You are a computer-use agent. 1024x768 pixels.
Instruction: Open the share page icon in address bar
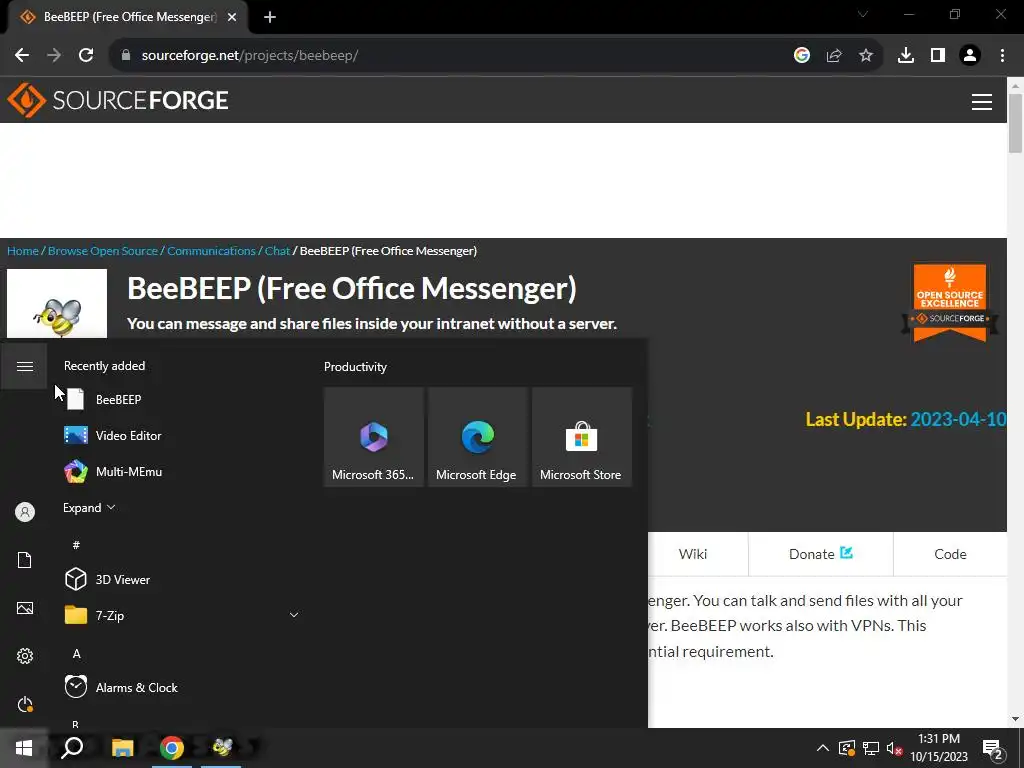point(833,56)
